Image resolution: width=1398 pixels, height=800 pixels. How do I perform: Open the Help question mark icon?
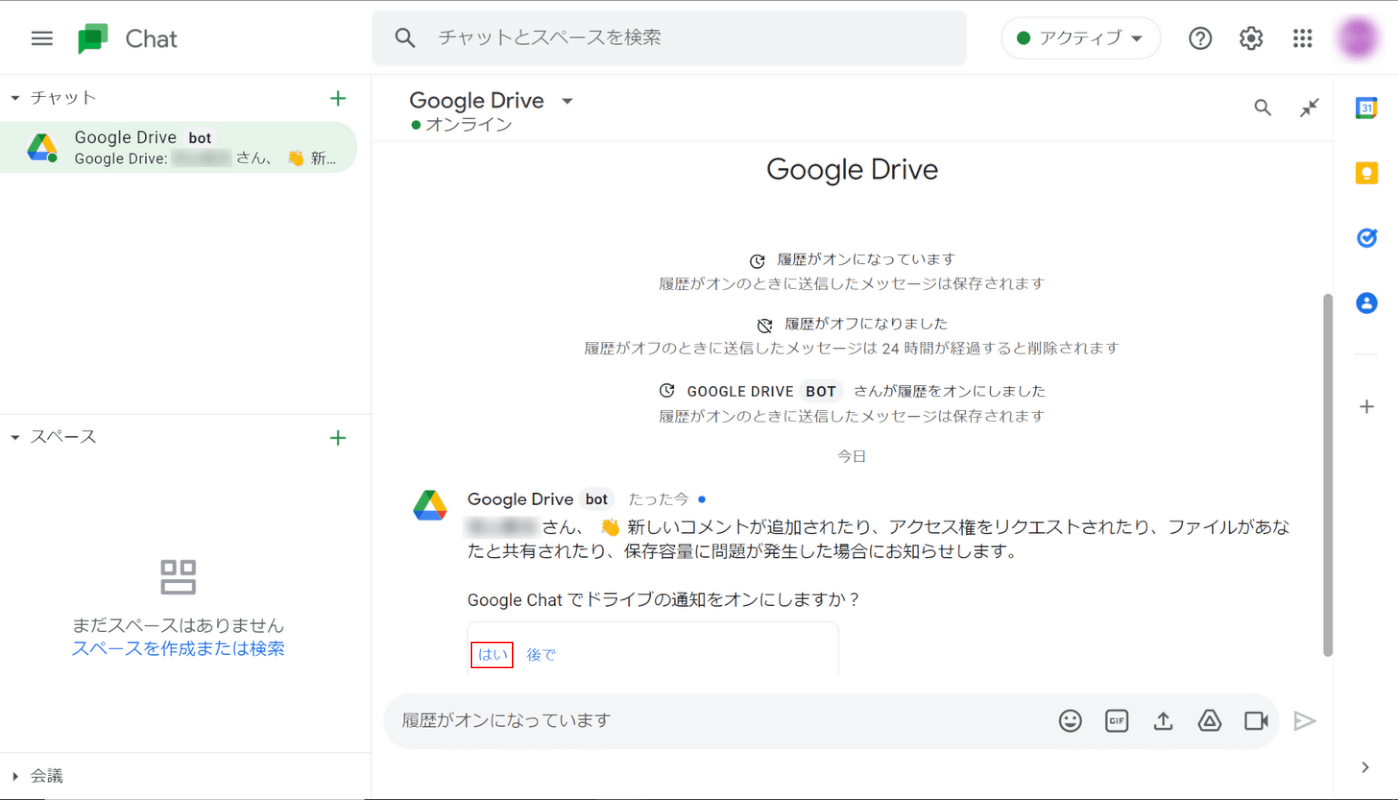[1200, 38]
